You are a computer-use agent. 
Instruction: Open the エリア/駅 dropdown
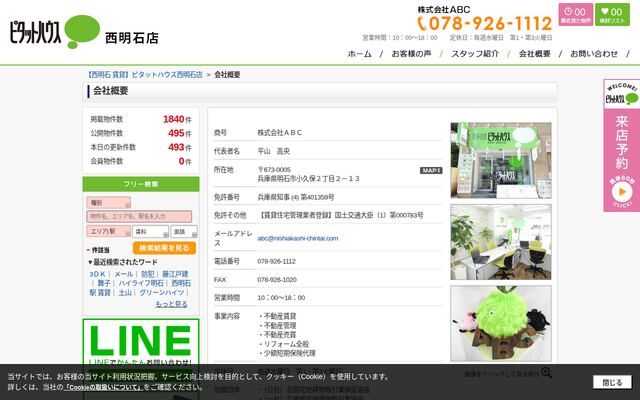click(109, 231)
